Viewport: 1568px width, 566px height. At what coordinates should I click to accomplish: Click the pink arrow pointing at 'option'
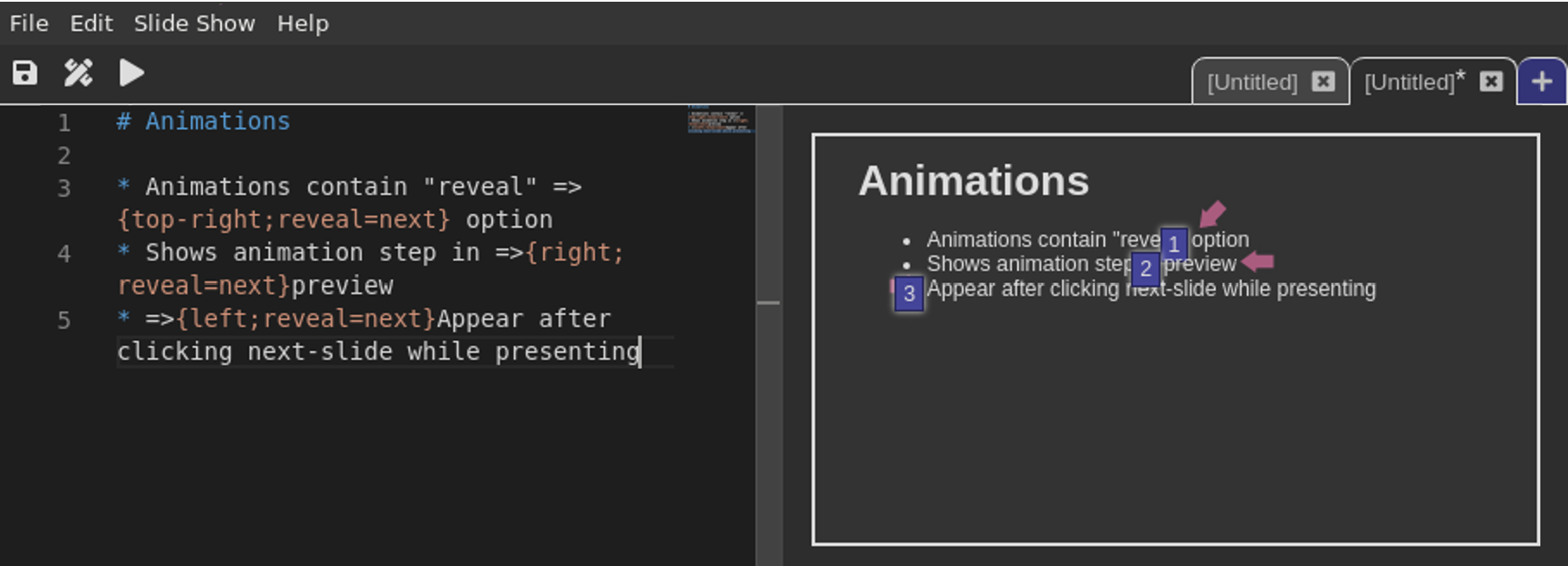pyautogui.click(x=1213, y=213)
